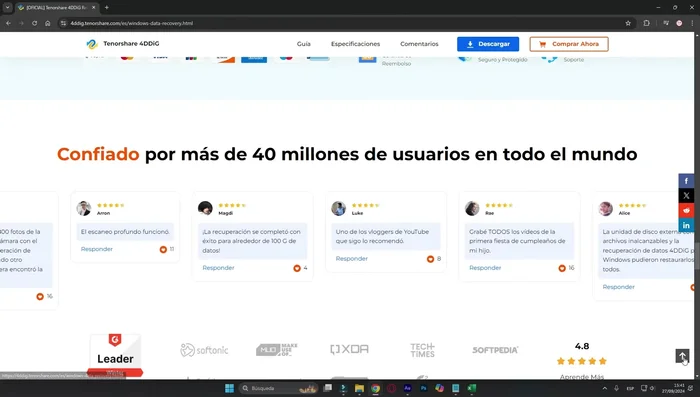Reload the page with refresh icon

34,23
